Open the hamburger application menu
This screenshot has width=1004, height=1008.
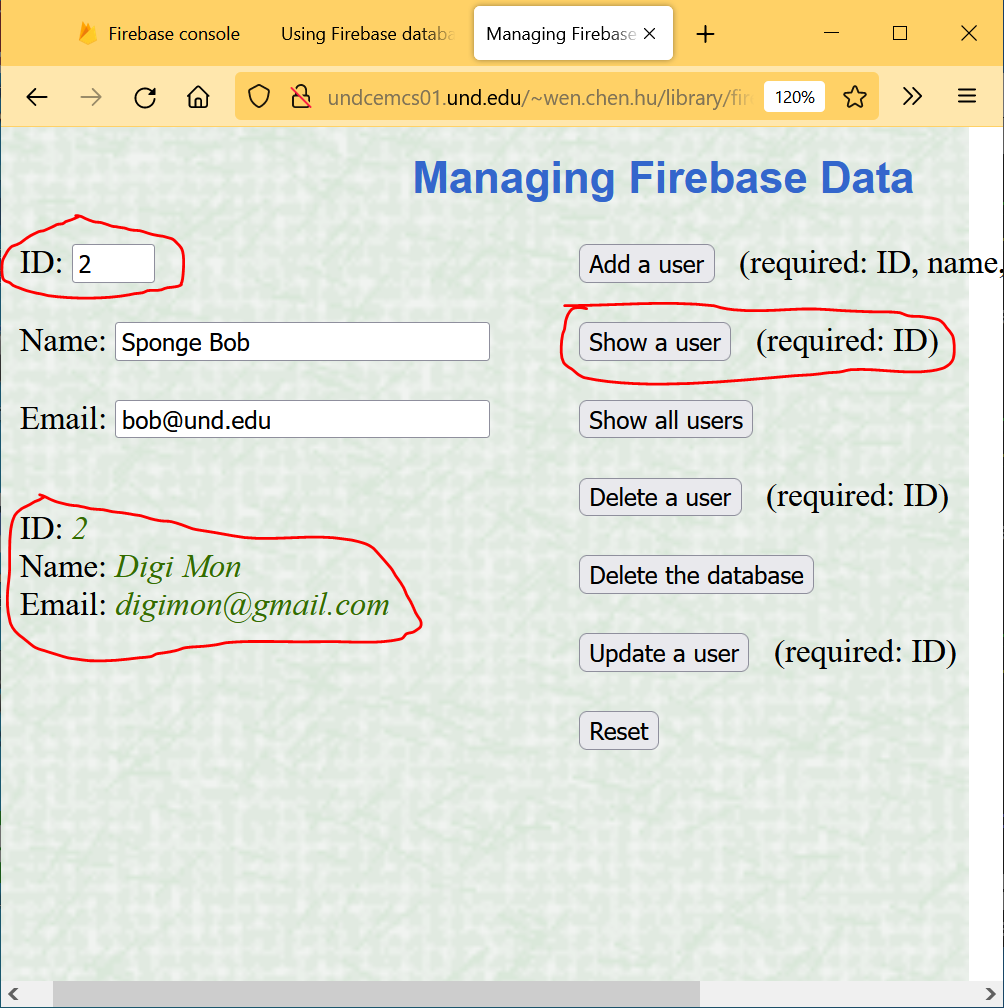[966, 97]
